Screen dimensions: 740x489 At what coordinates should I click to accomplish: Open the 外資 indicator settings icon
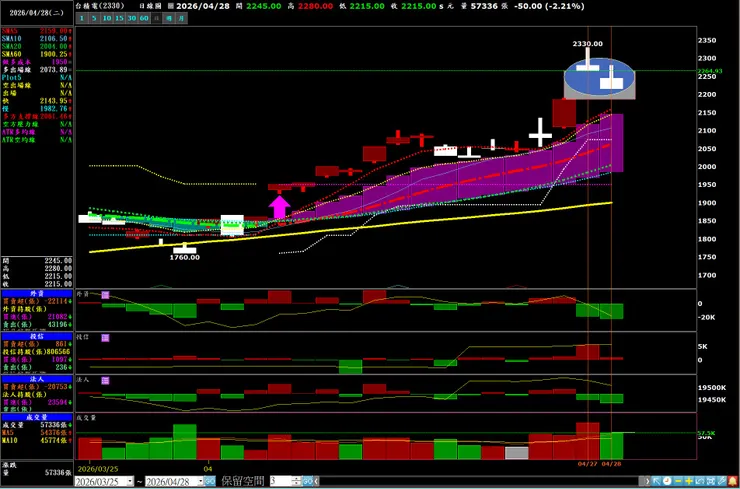105,295
